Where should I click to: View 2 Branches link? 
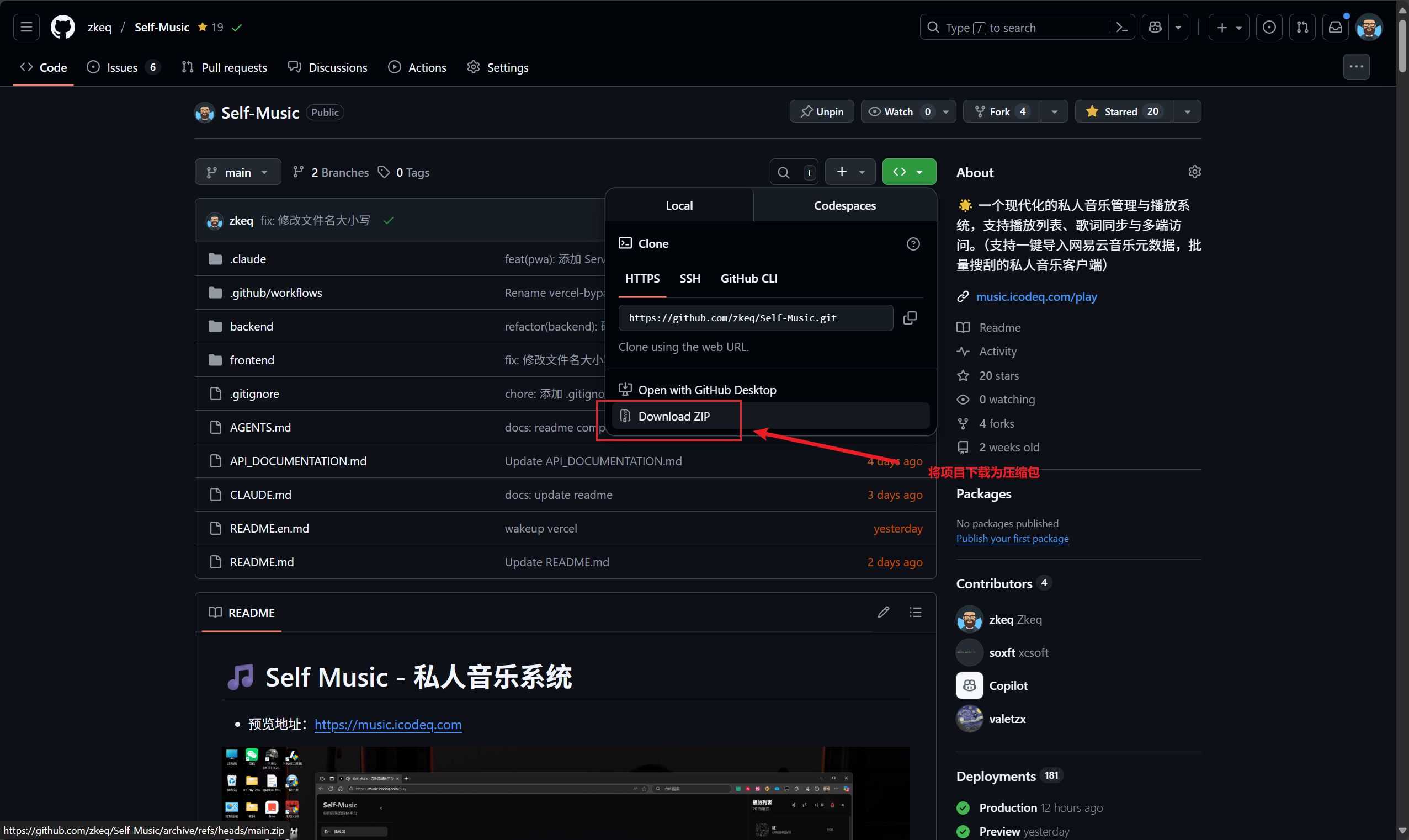(331, 172)
